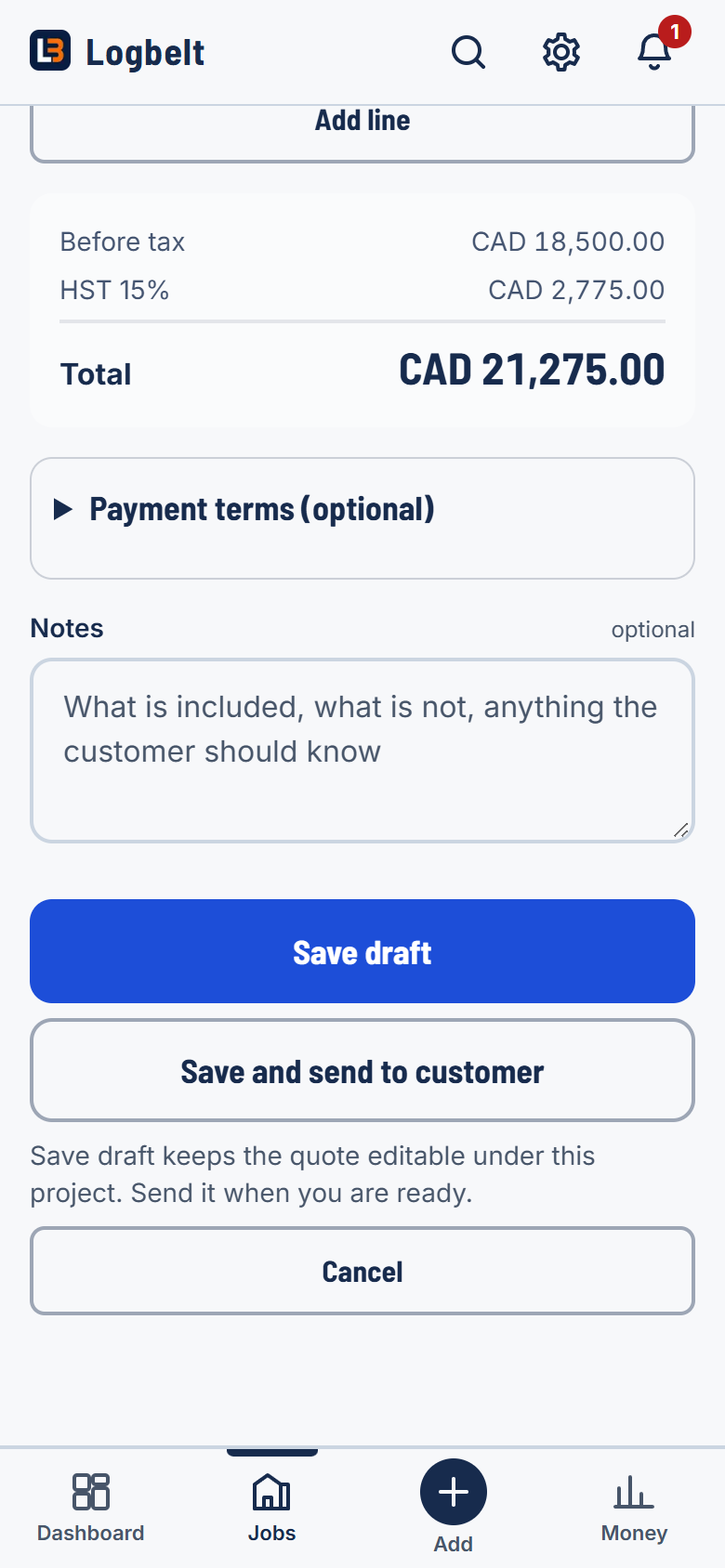The width and height of the screenshot is (725, 1568).
Task: Click the Logbelt logo icon
Action: pyautogui.click(x=50, y=50)
